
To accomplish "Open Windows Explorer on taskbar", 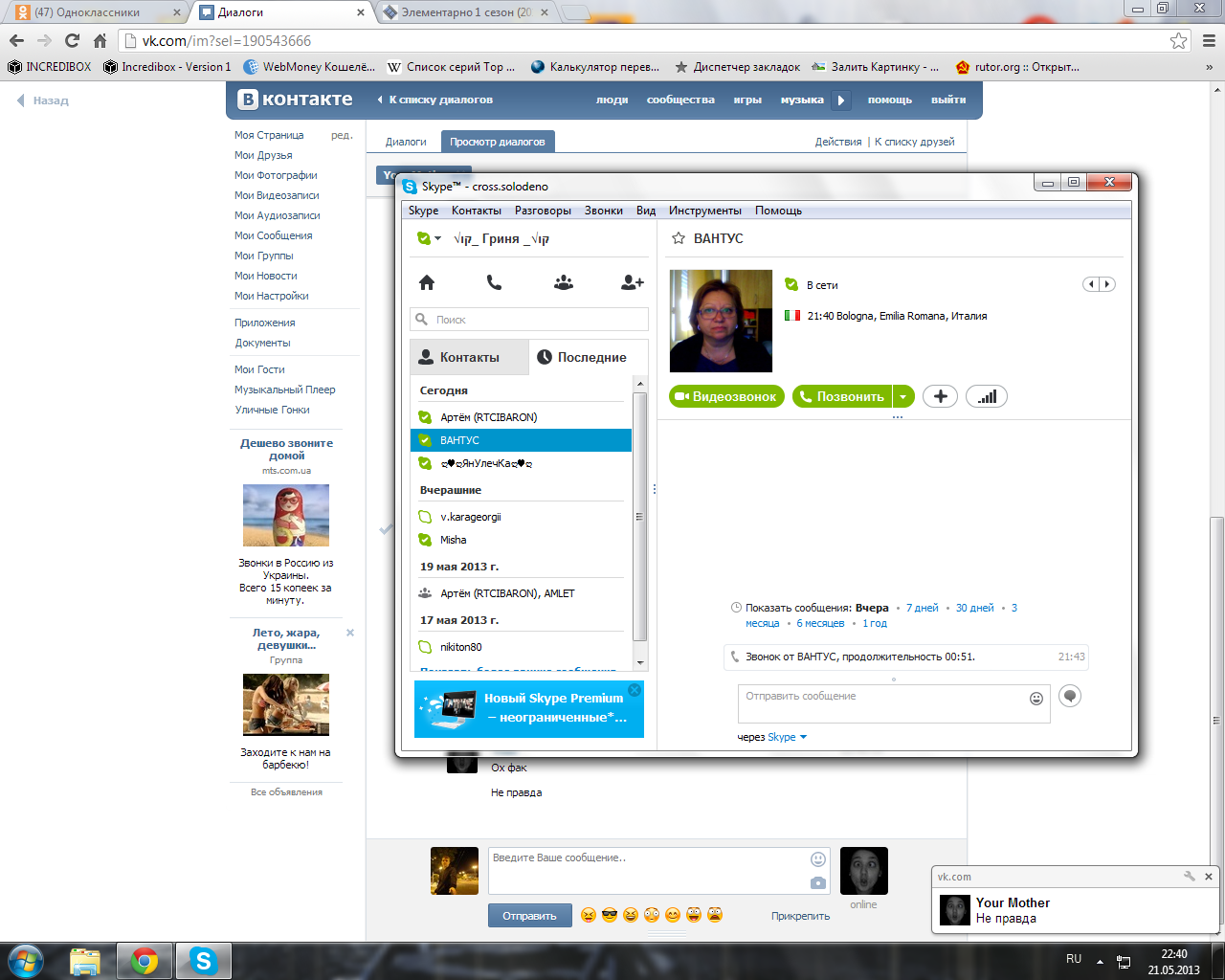I will click(85, 961).
